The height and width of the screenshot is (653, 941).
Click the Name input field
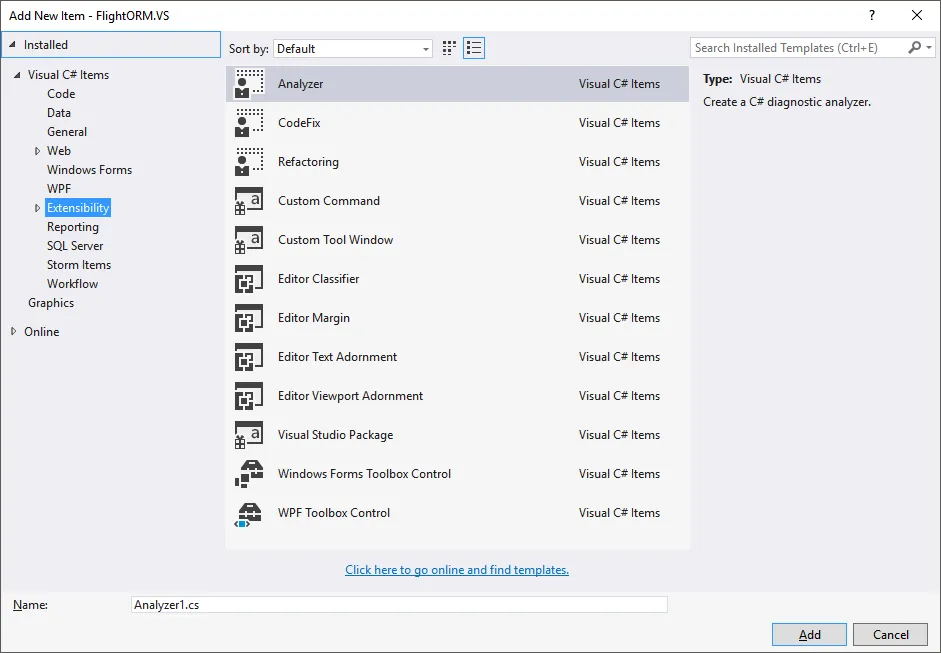point(399,604)
